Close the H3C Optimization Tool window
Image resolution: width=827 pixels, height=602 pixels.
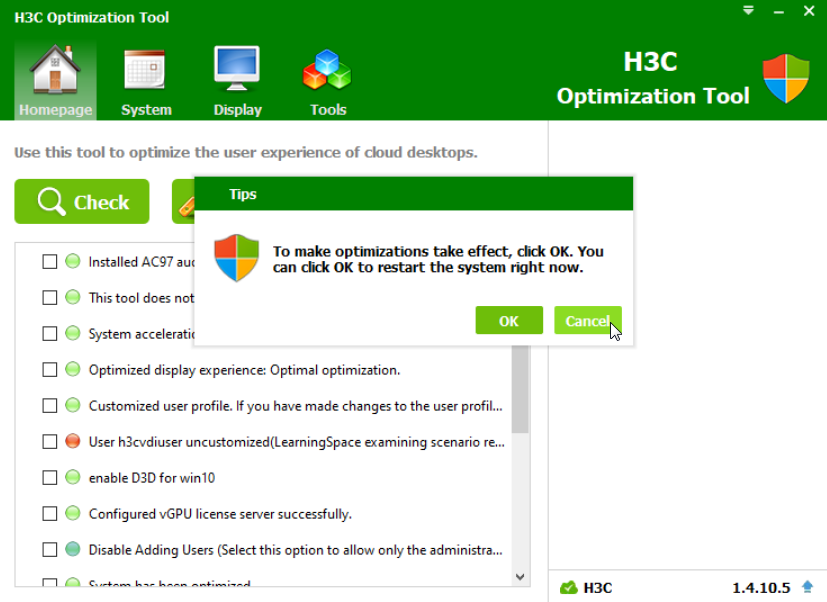809,11
